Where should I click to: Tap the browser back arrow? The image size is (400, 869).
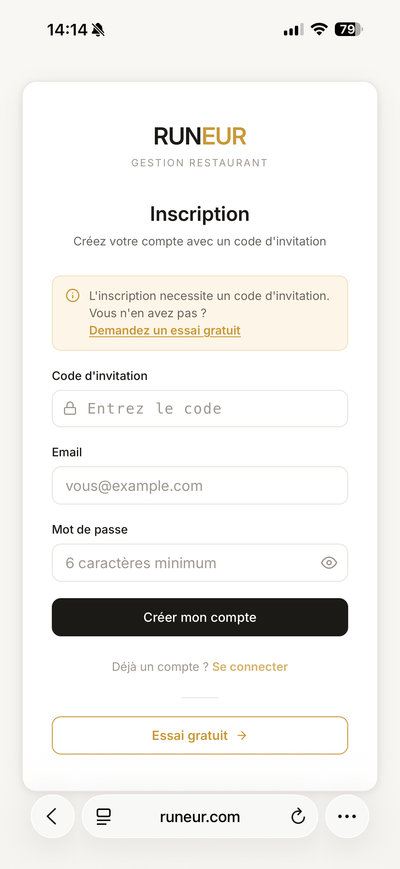pyautogui.click(x=52, y=816)
